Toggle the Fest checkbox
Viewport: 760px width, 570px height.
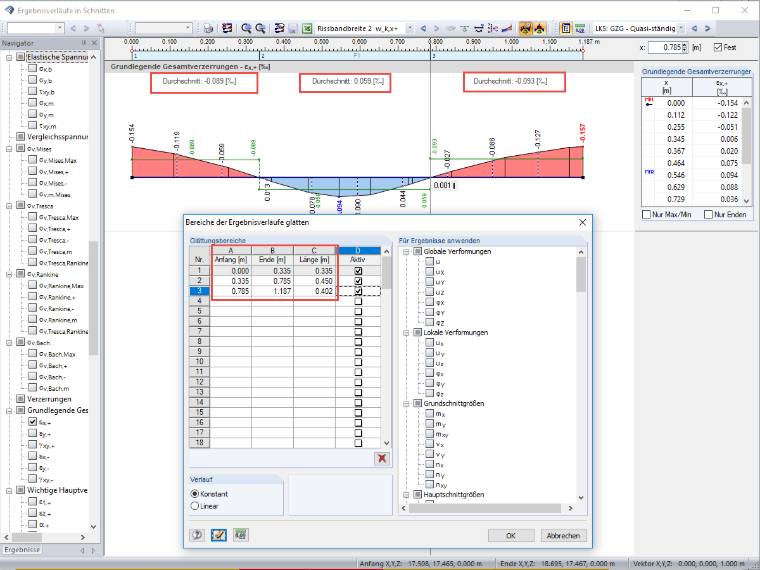click(718, 47)
